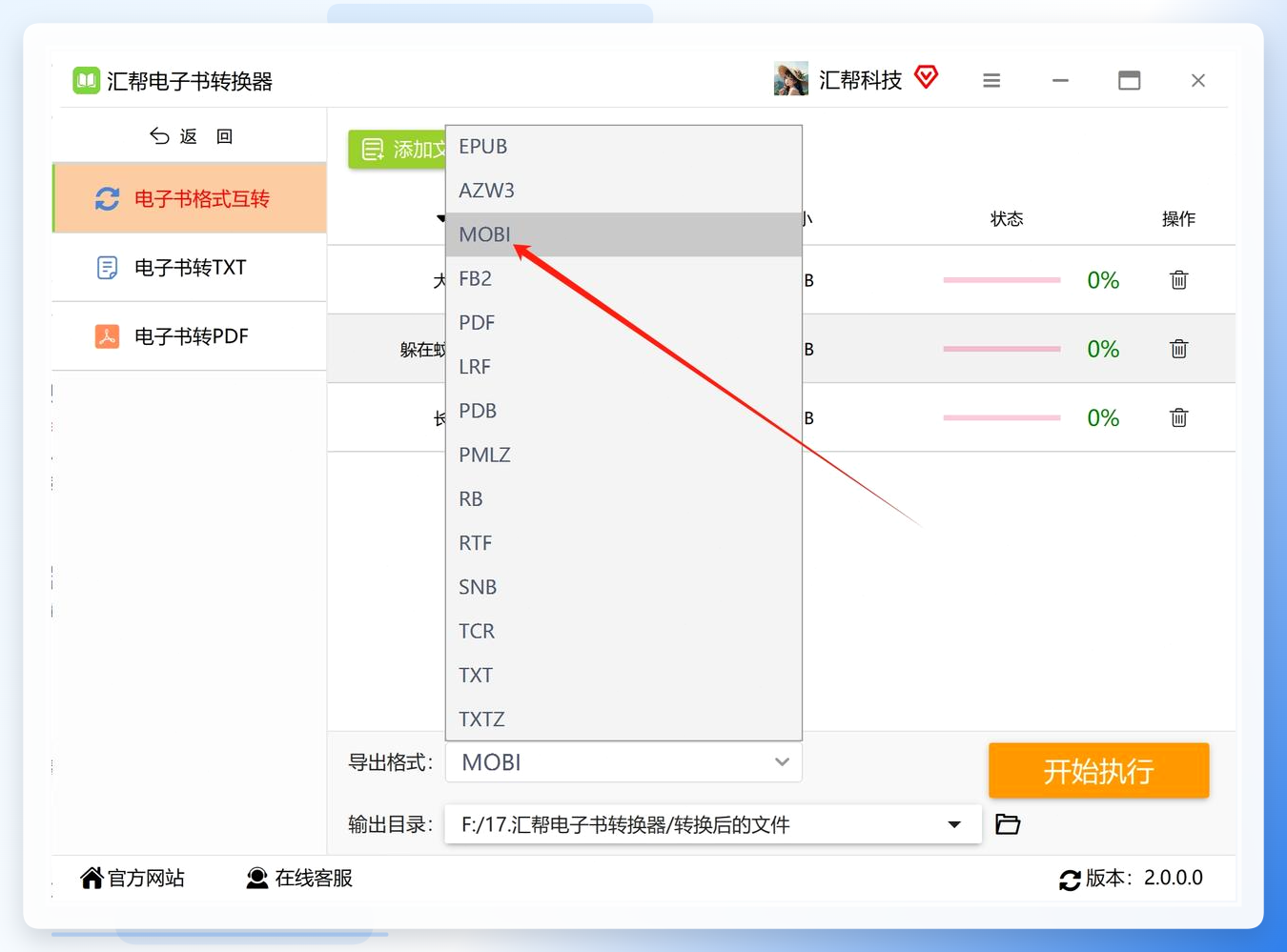The height and width of the screenshot is (952, 1287).
Task: Go back using the 返回 arrow button
Action: point(191,136)
